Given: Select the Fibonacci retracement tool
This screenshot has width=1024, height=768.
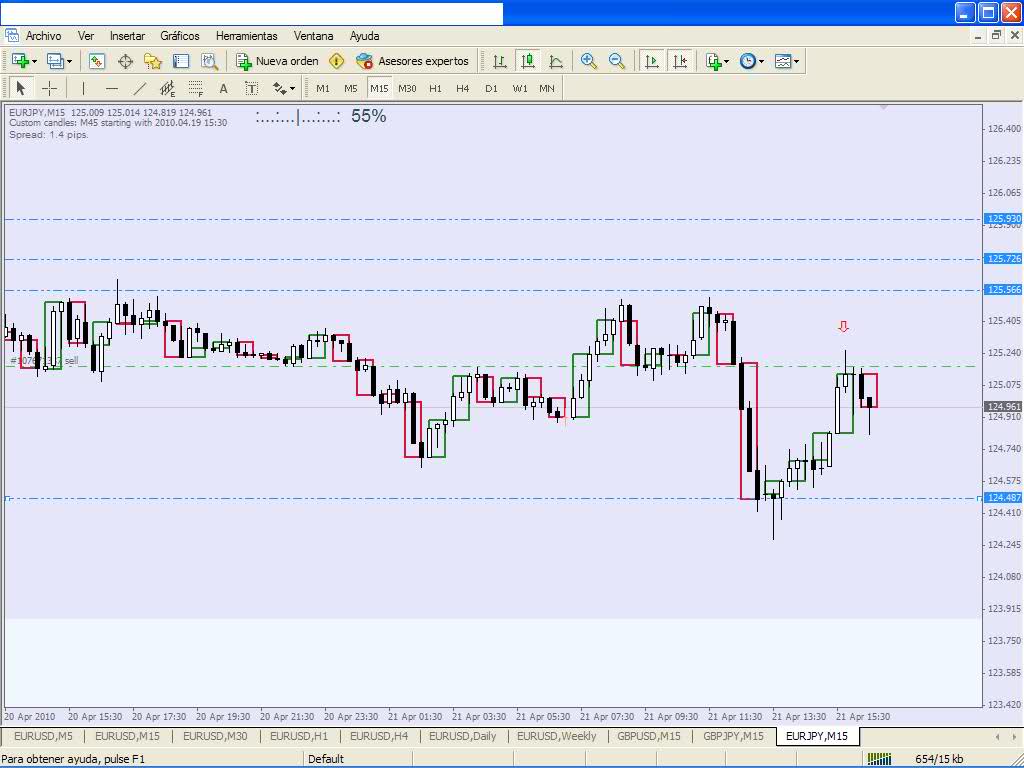Looking at the screenshot, I should point(196,88).
